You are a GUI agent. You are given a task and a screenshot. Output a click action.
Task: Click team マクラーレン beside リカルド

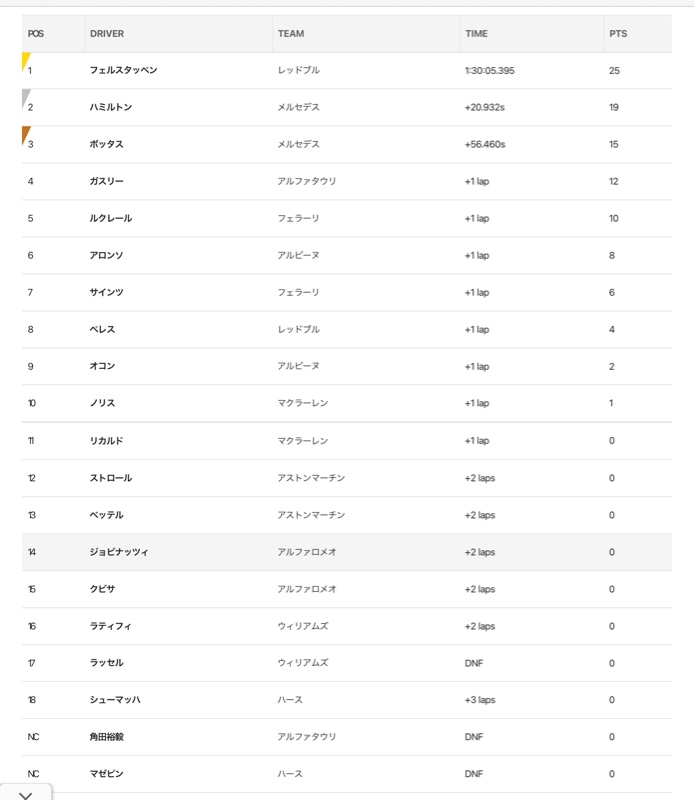303,441
